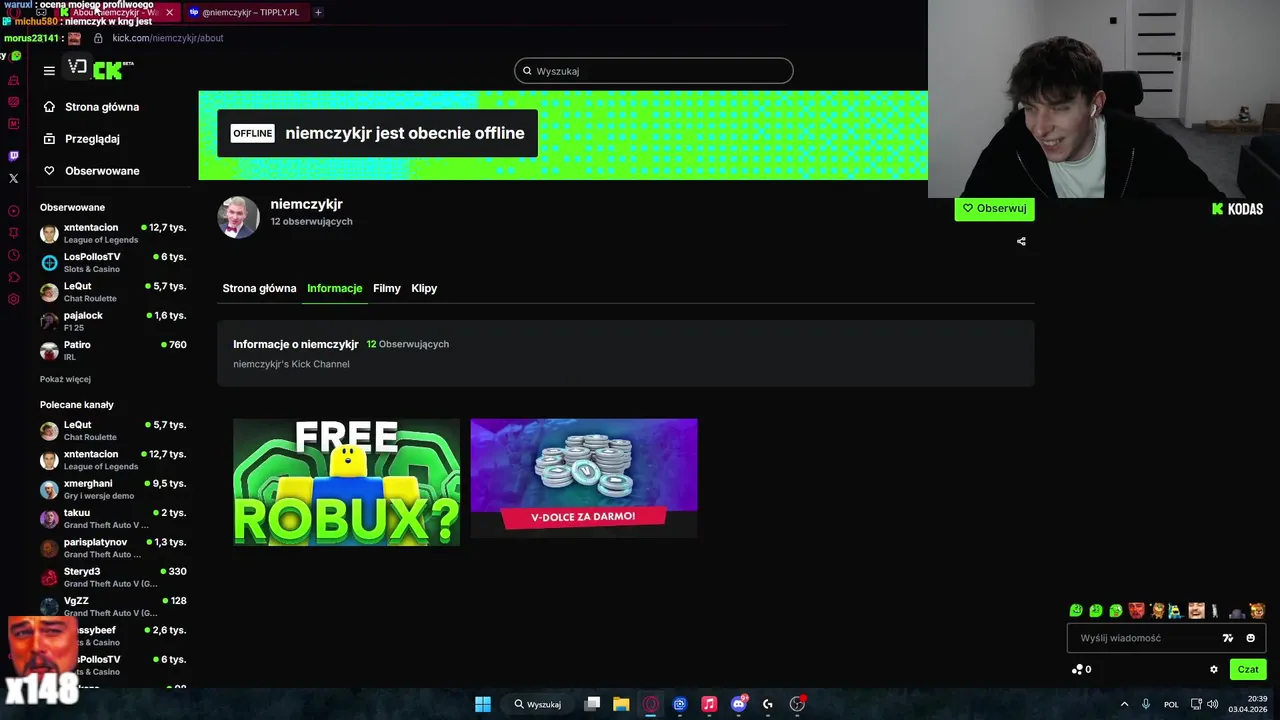Open takuu channel in recommended list
Screen dimensions: 1280x720
(x=113, y=518)
